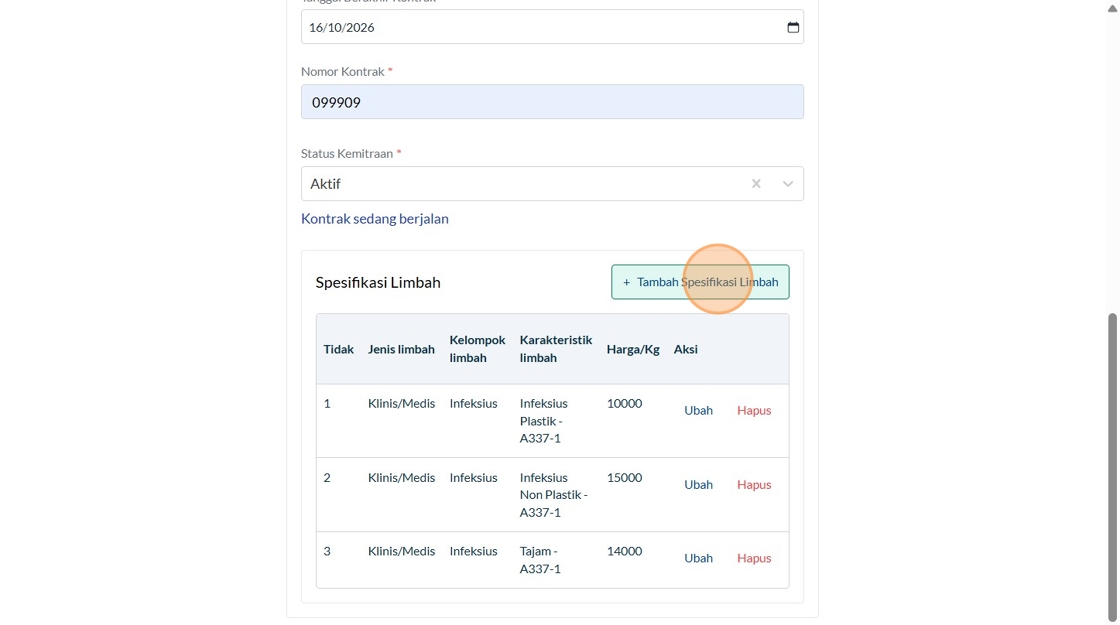The height and width of the screenshot is (625, 1120).
Task: Open the calendar picker icon in date field
Action: click(x=793, y=27)
